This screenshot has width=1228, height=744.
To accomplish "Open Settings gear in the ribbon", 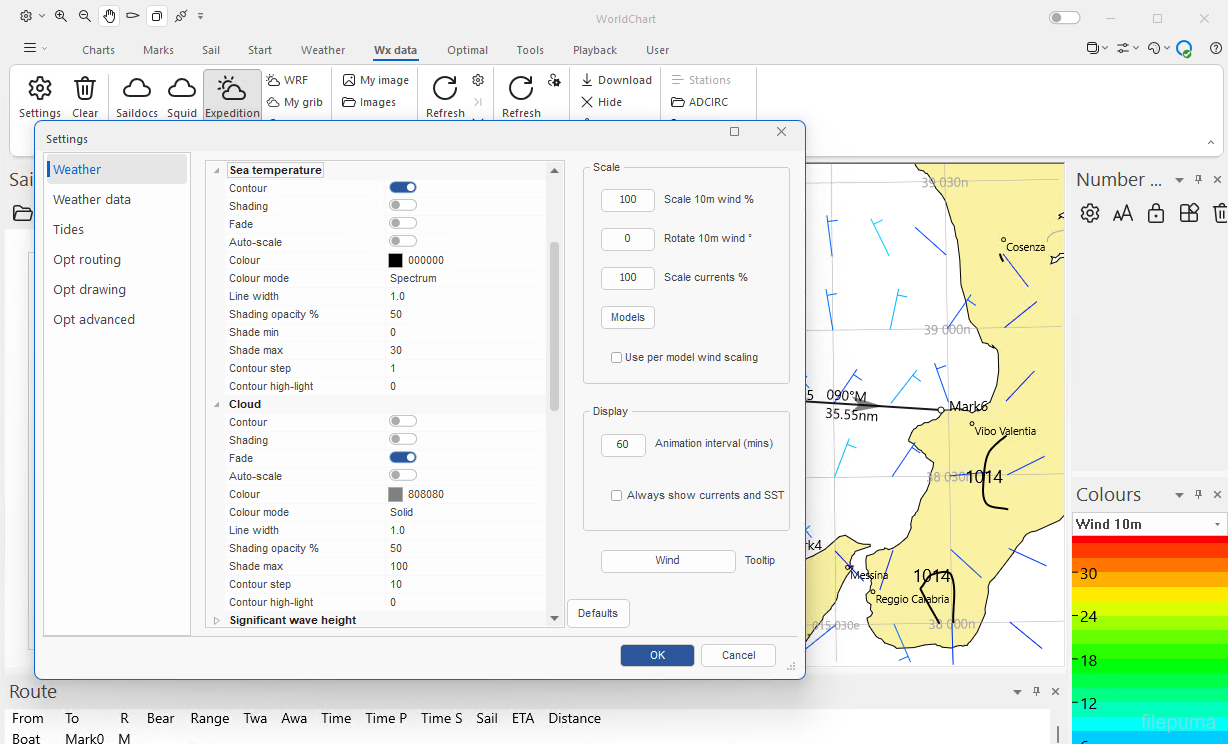I will pyautogui.click(x=40, y=90).
